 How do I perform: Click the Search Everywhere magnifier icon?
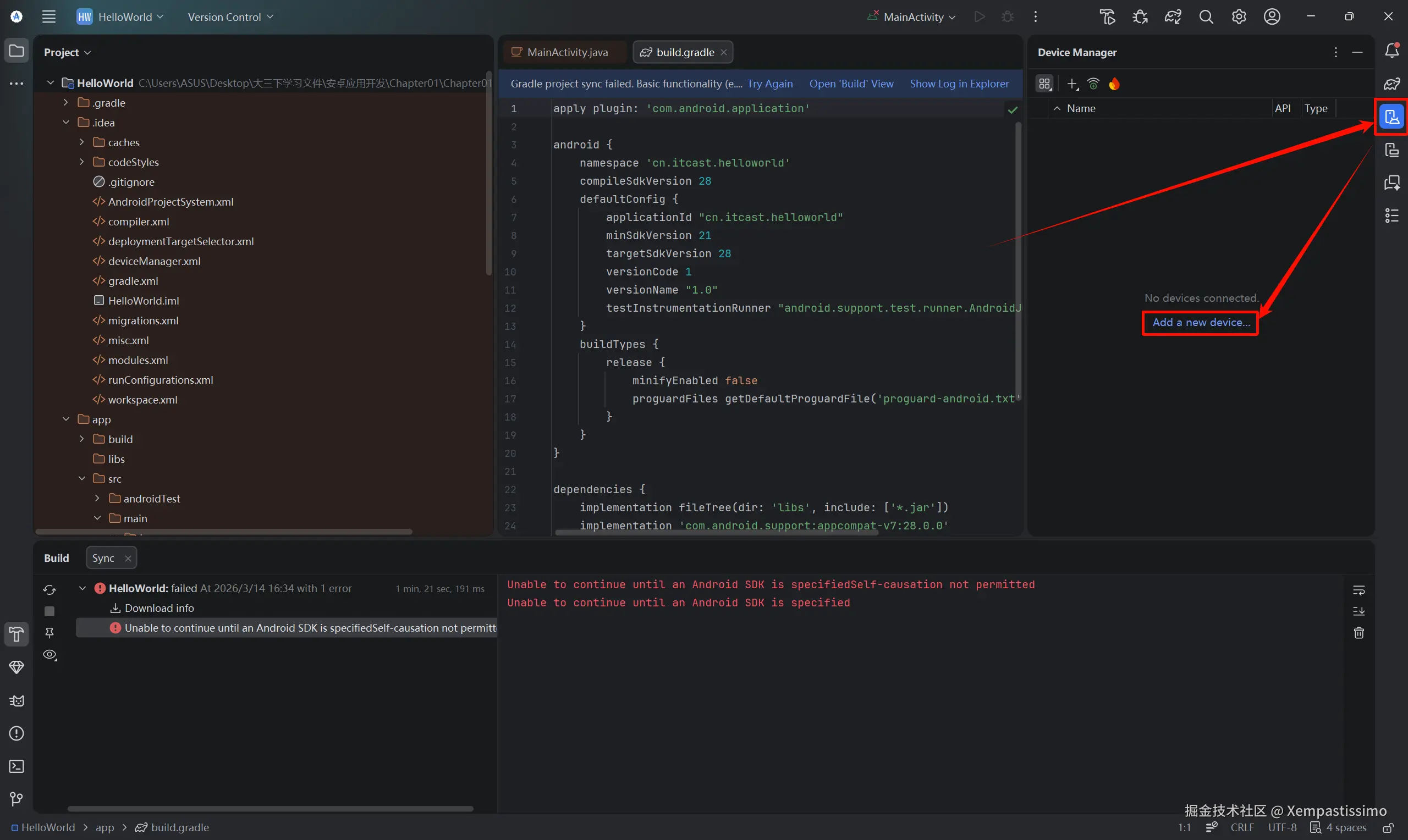1206,17
